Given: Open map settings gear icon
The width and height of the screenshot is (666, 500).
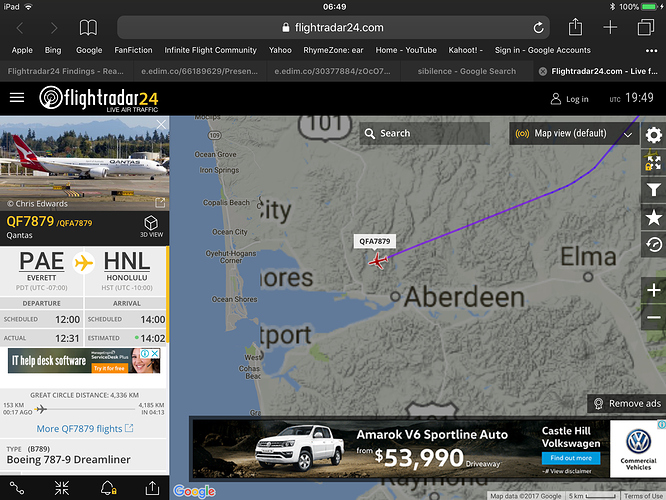Looking at the screenshot, I should pyautogui.click(x=653, y=136).
